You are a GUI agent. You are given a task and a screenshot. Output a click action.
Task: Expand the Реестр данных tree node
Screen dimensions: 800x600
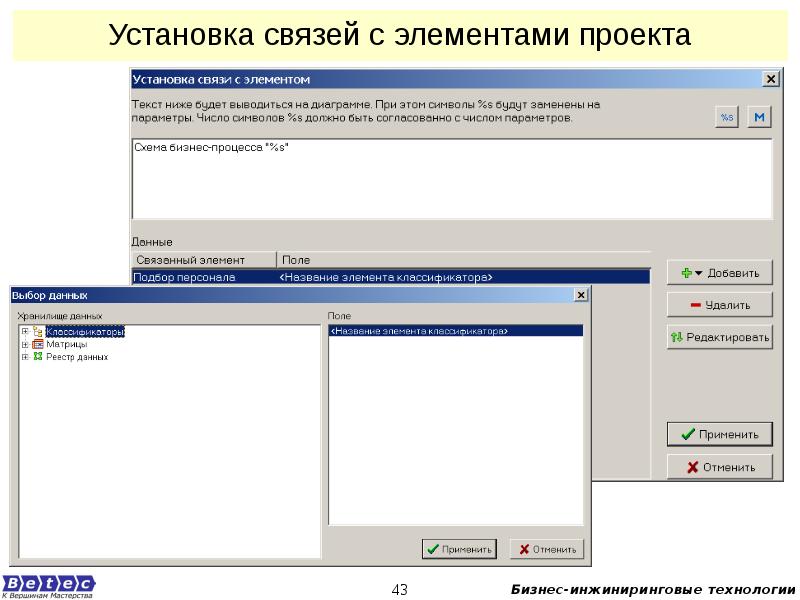24,356
